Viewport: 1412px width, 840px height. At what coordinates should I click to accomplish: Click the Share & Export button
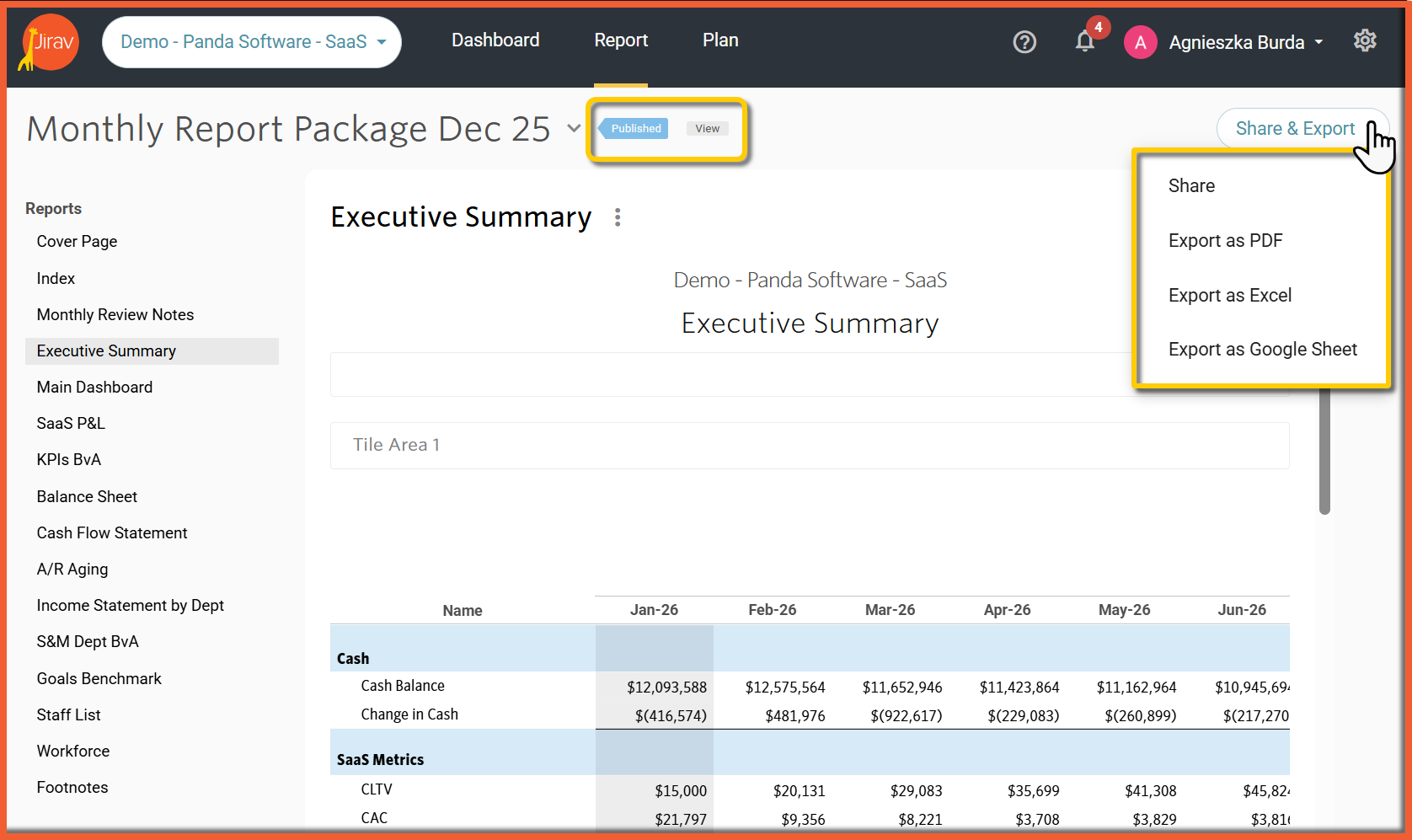1295,129
